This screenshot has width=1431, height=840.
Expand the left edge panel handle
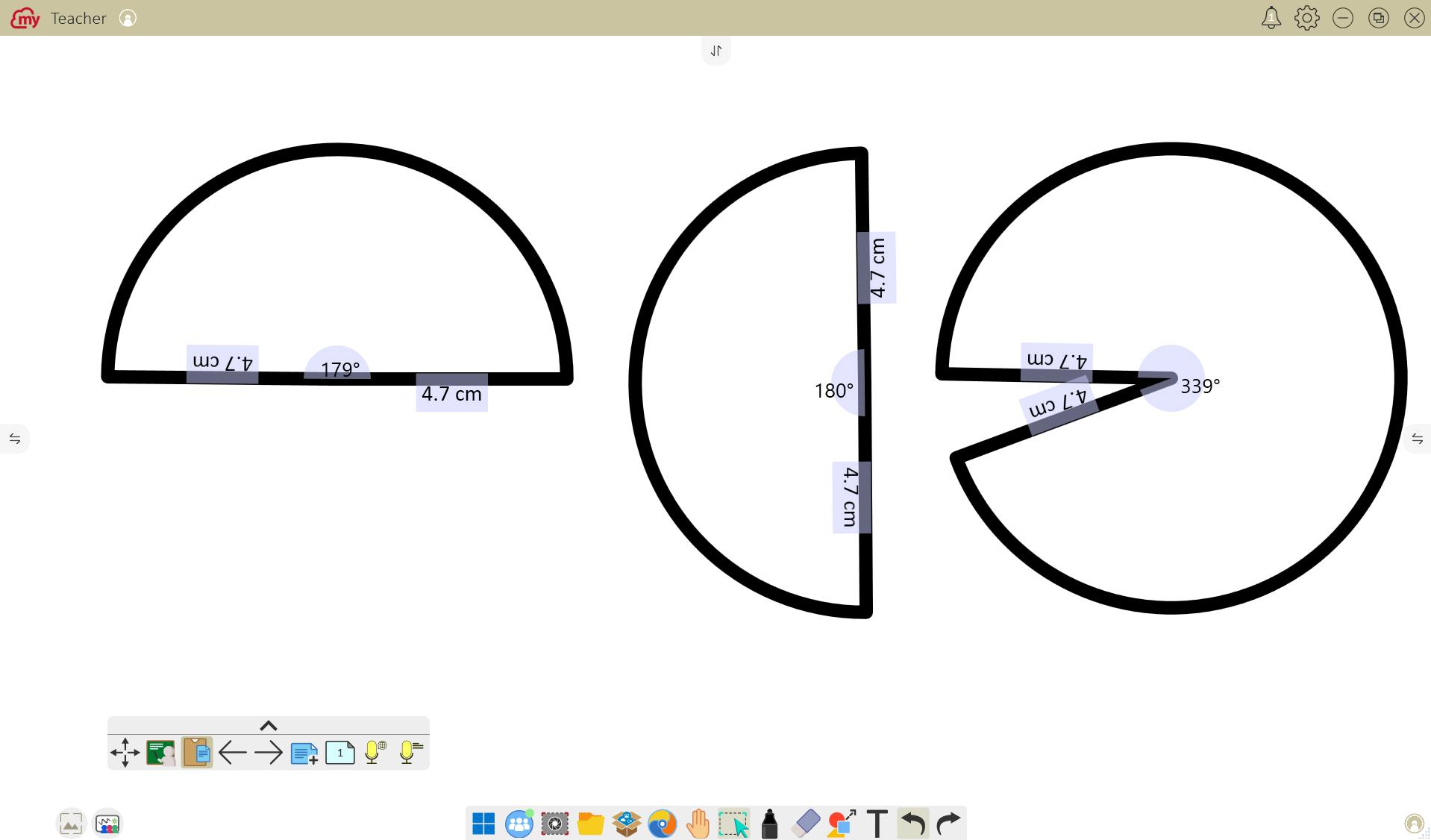point(15,439)
